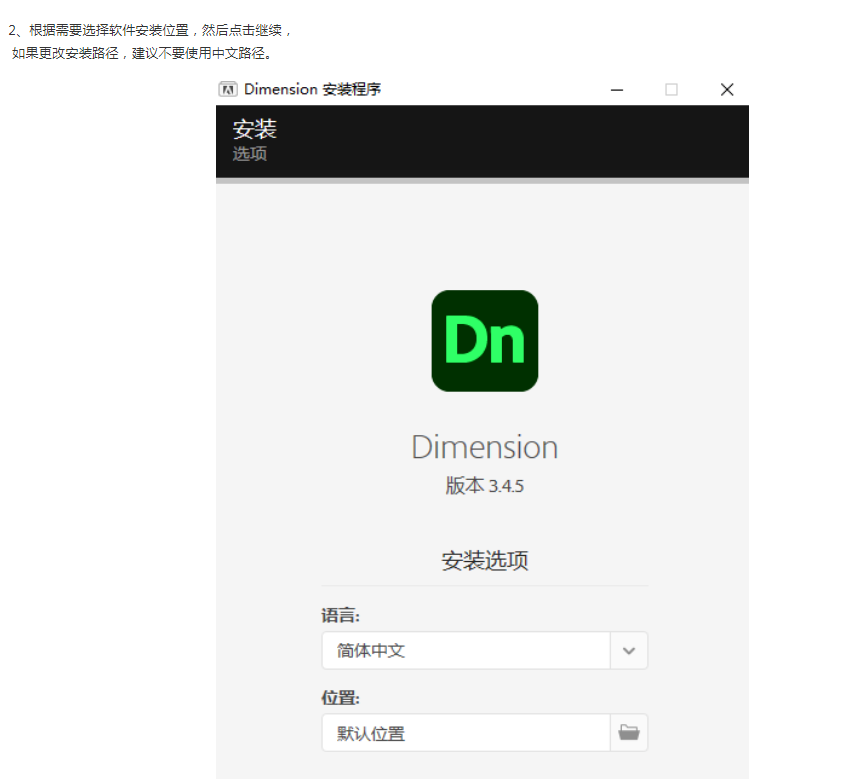Close the Dimension installer window
864x779 pixels.
point(727,89)
